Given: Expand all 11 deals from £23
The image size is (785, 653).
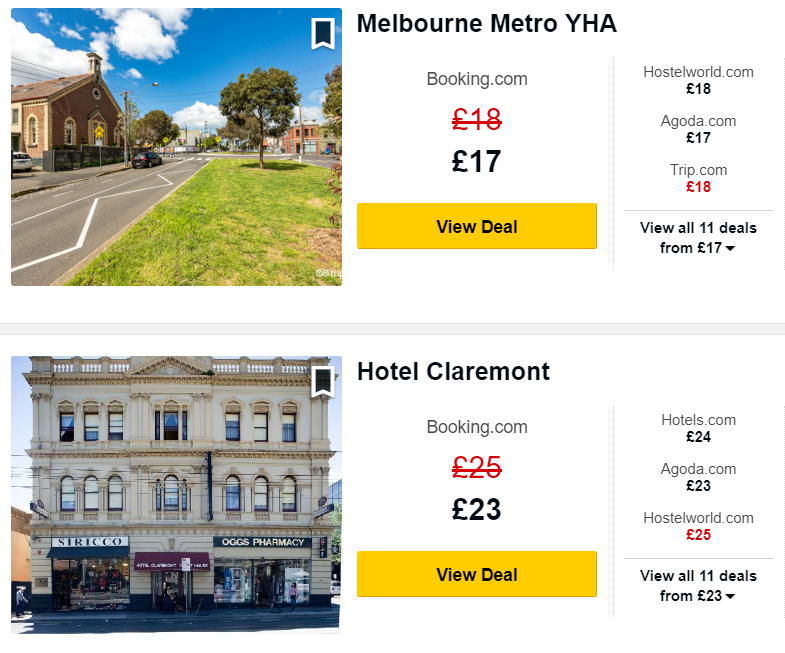Looking at the screenshot, I should [698, 586].
